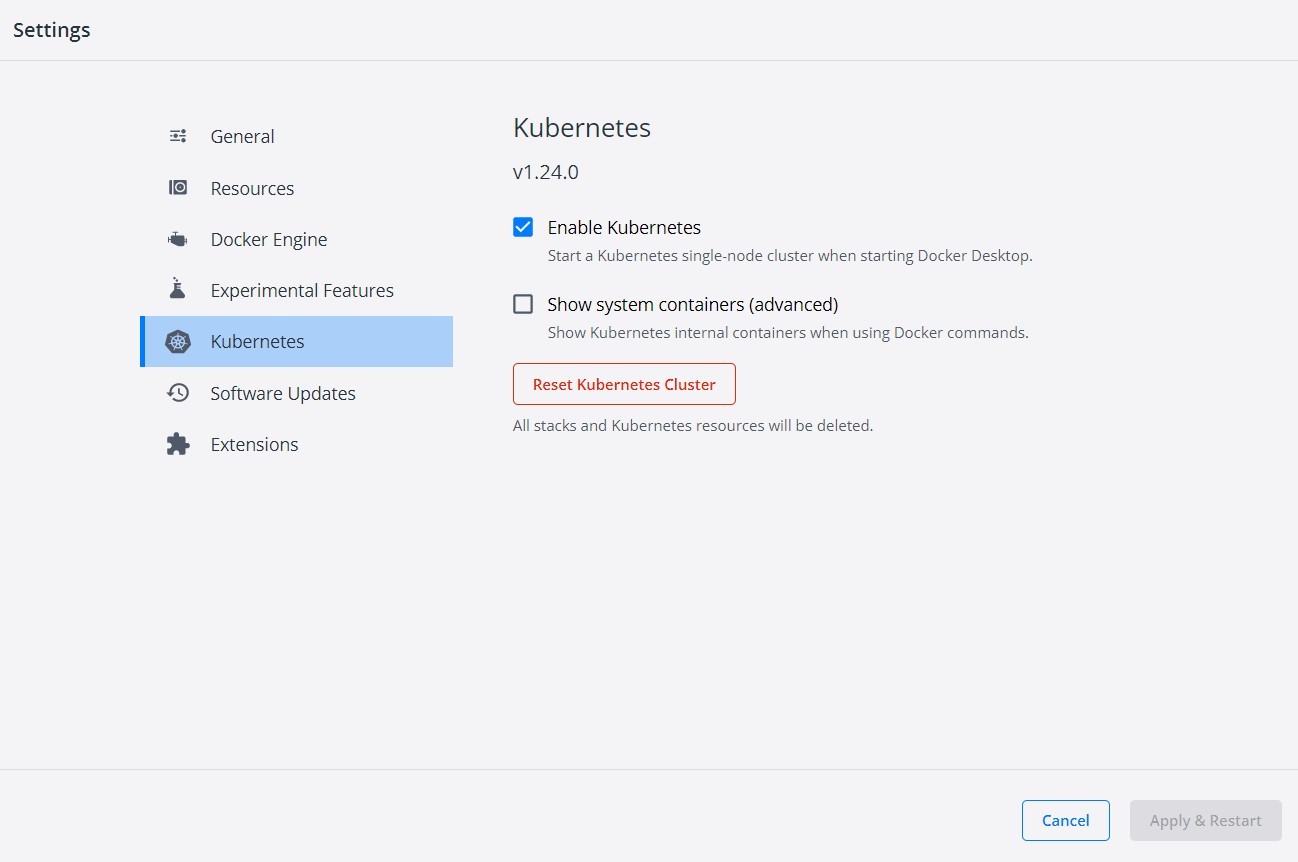
Task: Click the Experimental Features flask icon
Action: [178, 289]
